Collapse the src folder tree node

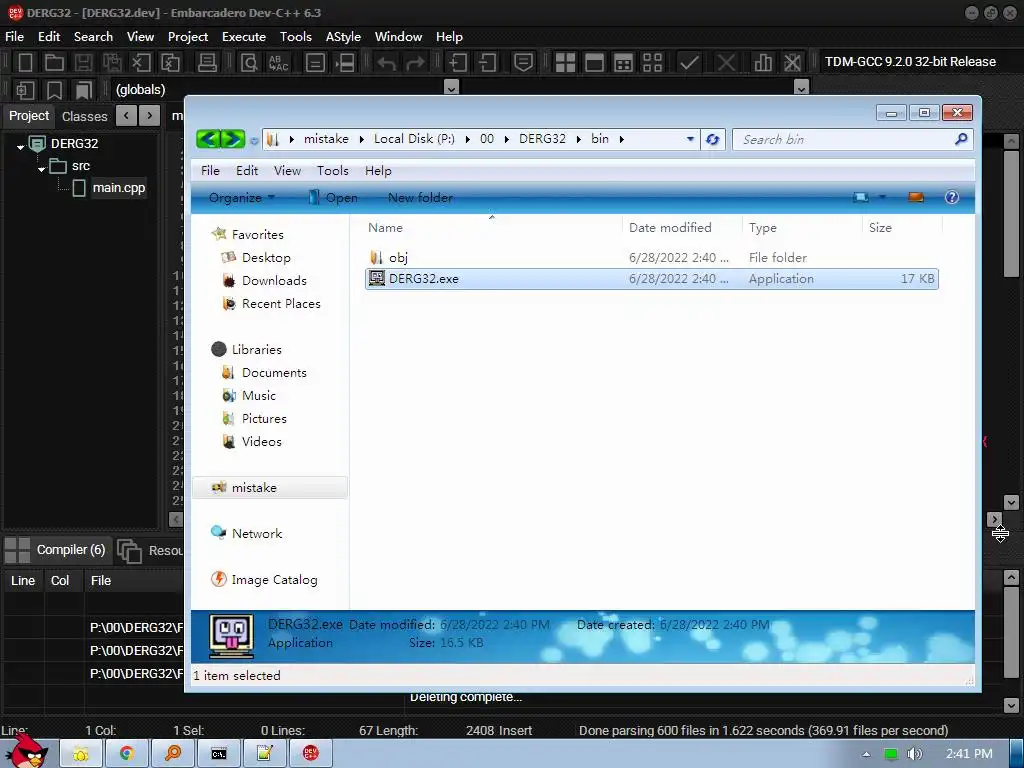pyautogui.click(x=41, y=169)
